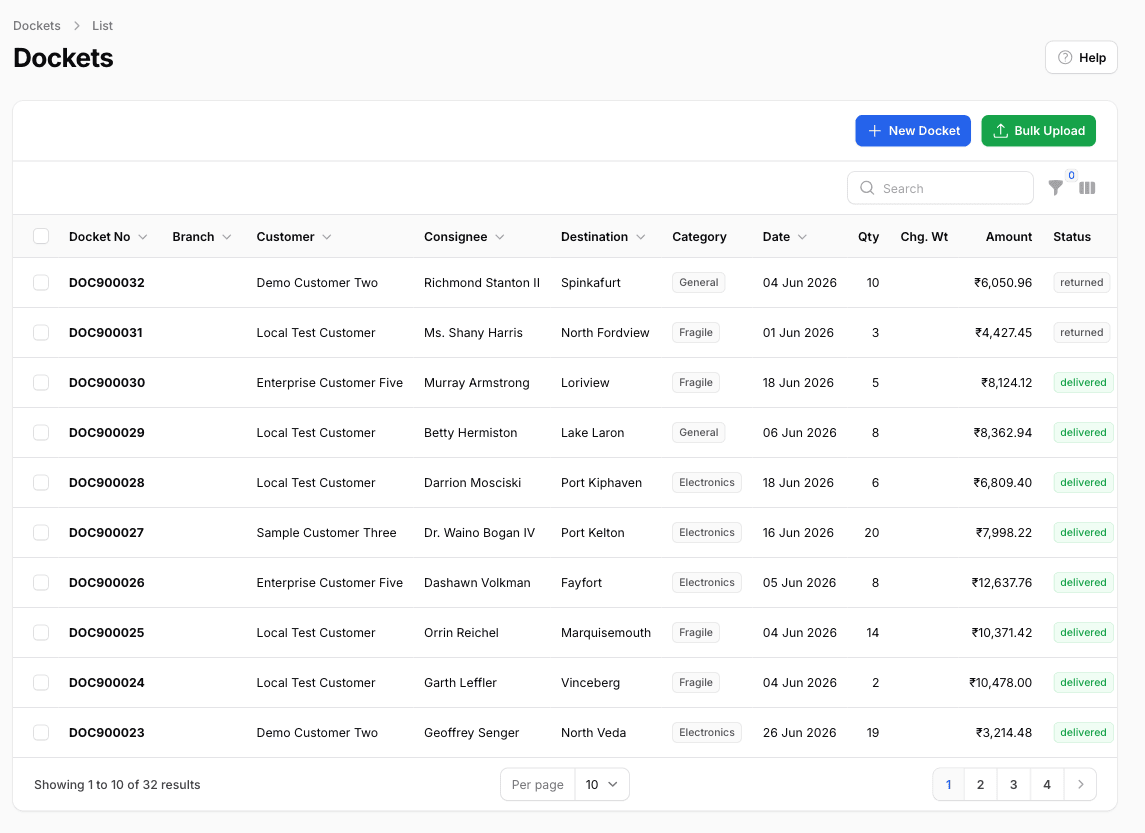
Task: Click the plus icon in New Docket
Action: [x=874, y=131]
